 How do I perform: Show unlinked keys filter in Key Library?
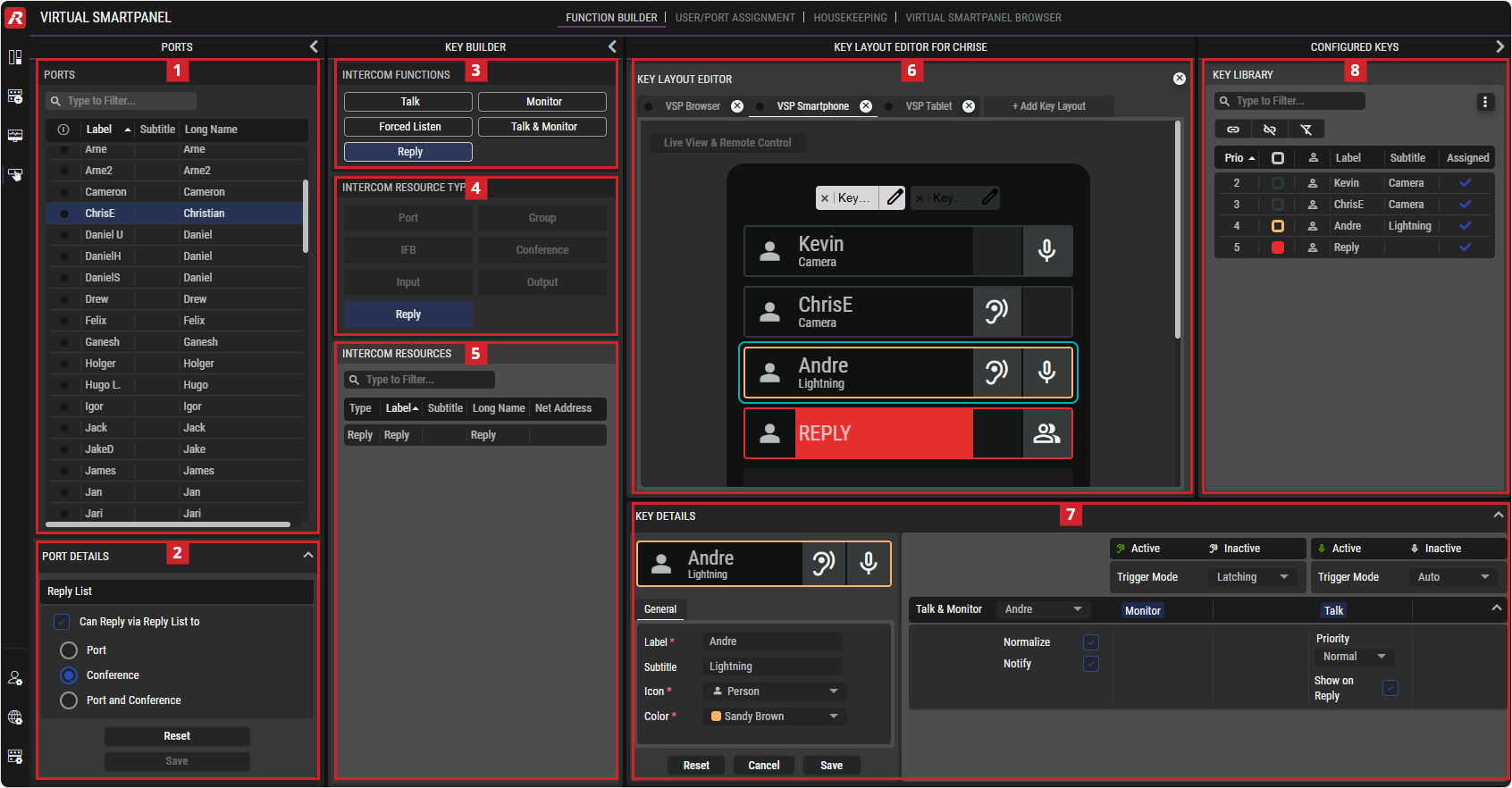(1270, 130)
